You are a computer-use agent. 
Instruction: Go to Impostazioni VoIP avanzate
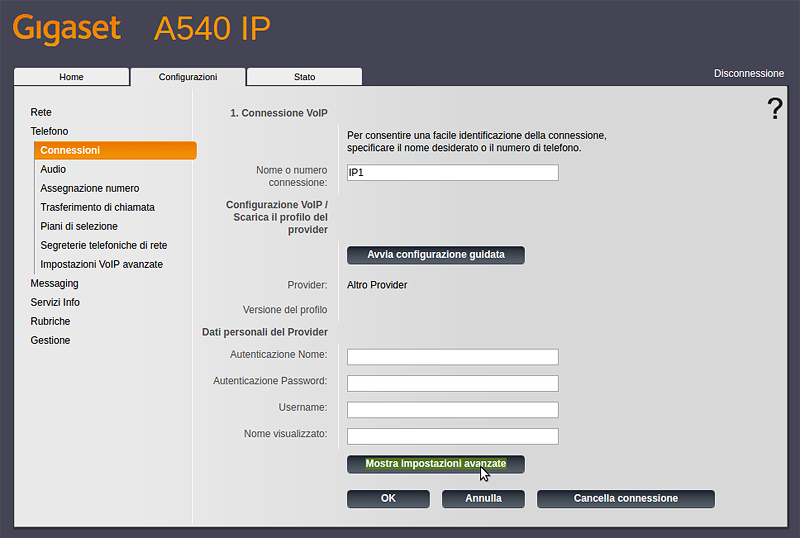pyautogui.click(x=102, y=264)
